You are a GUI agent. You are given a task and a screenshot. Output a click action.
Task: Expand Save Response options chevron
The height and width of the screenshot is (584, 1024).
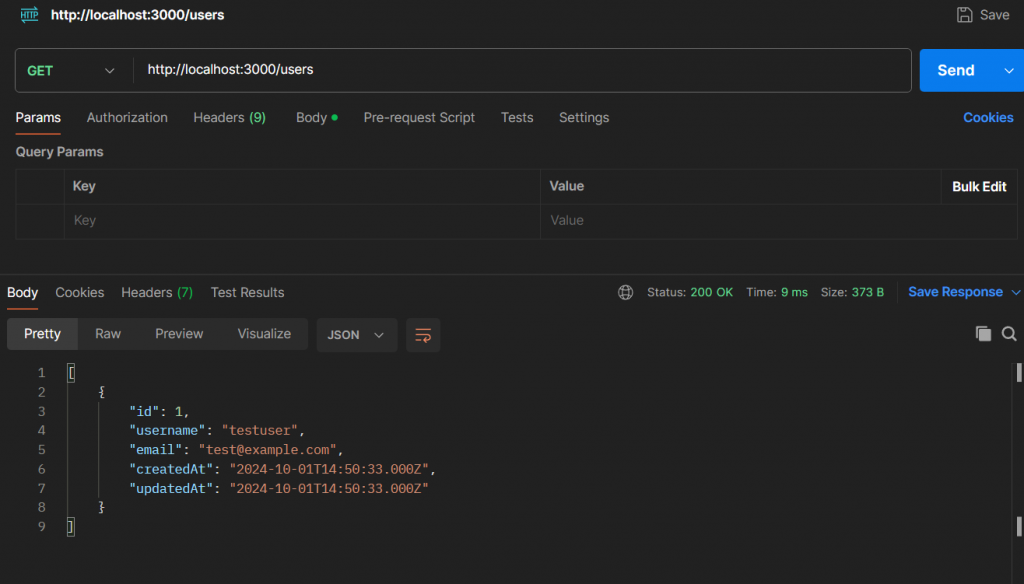(1016, 292)
